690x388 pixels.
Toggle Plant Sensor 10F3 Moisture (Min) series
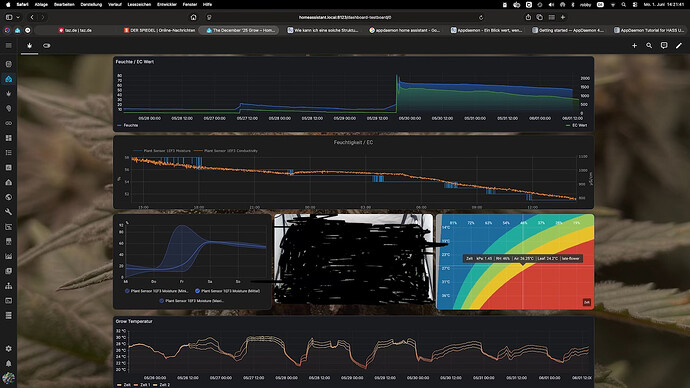[156, 291]
